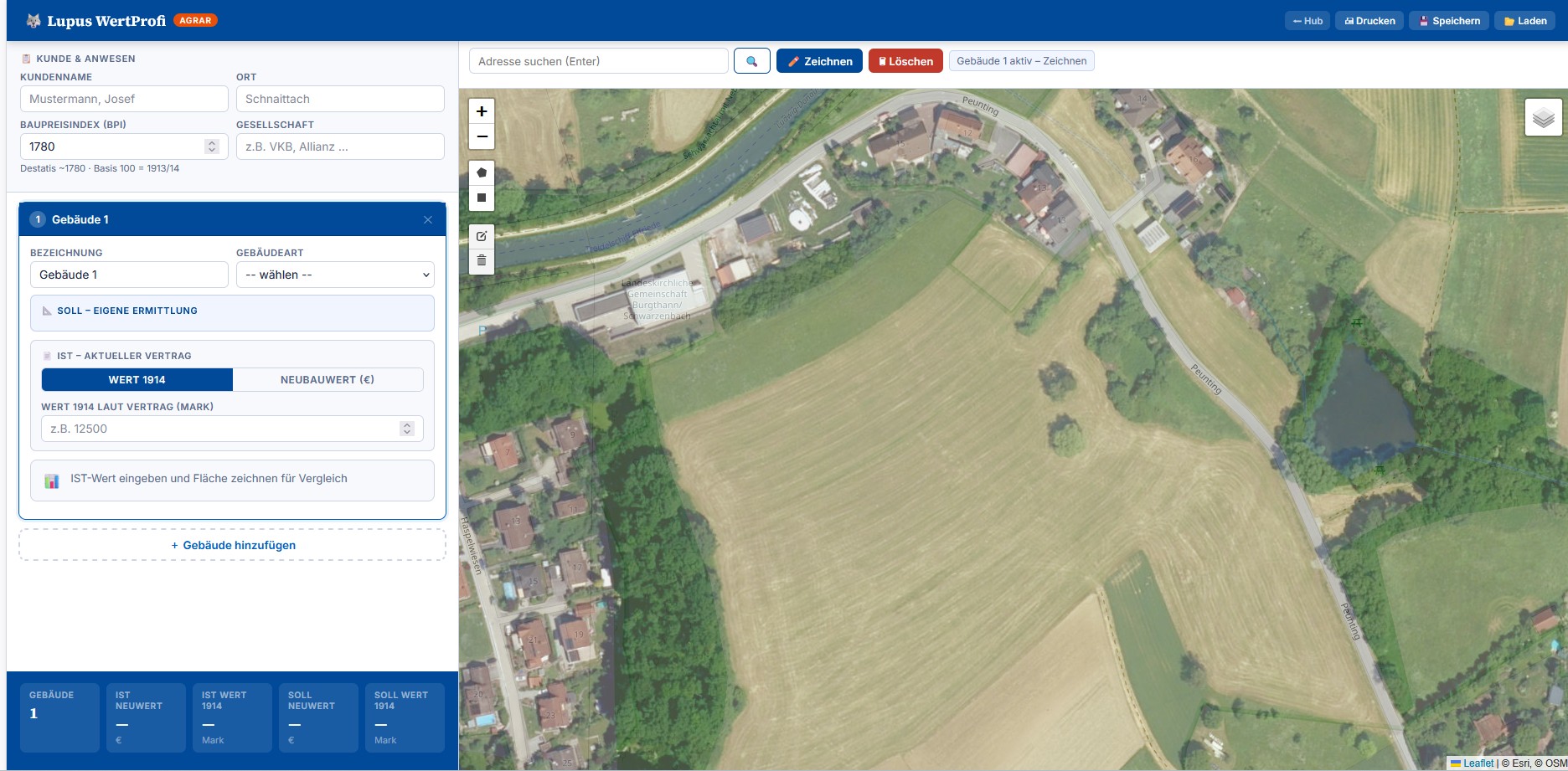This screenshot has width=1568, height=771.
Task: Select the draw rectangle tool
Action: [482, 198]
